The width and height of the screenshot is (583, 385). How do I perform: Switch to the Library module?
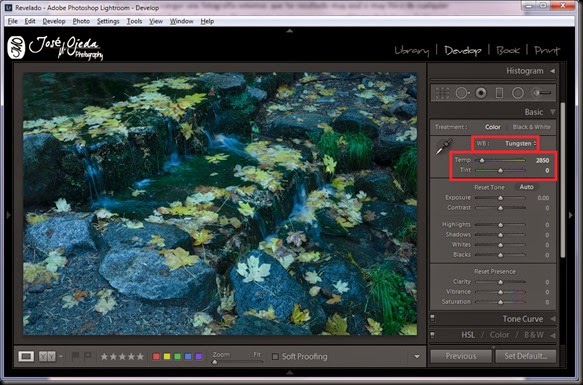pos(412,51)
